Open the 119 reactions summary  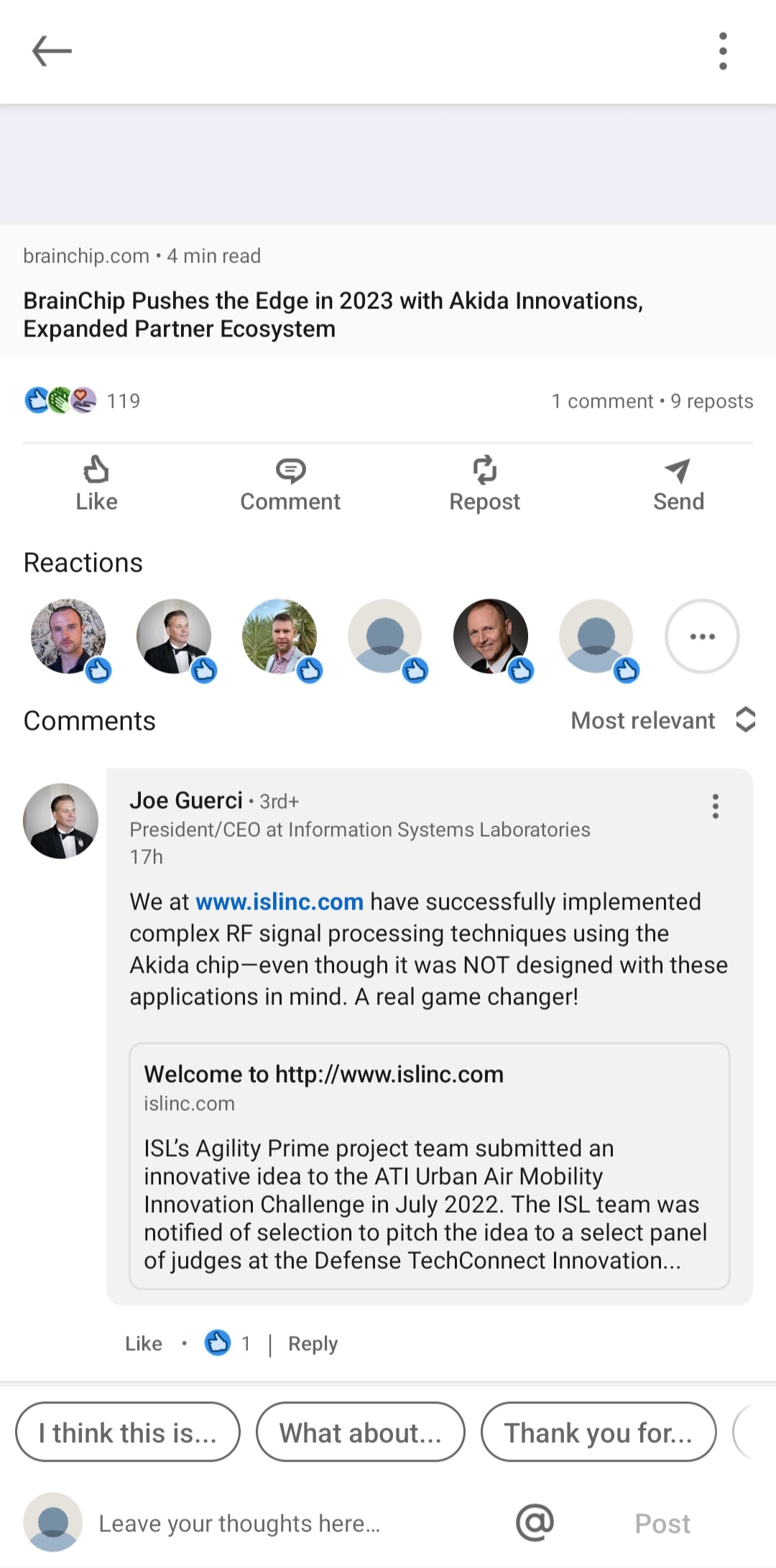tap(82, 400)
